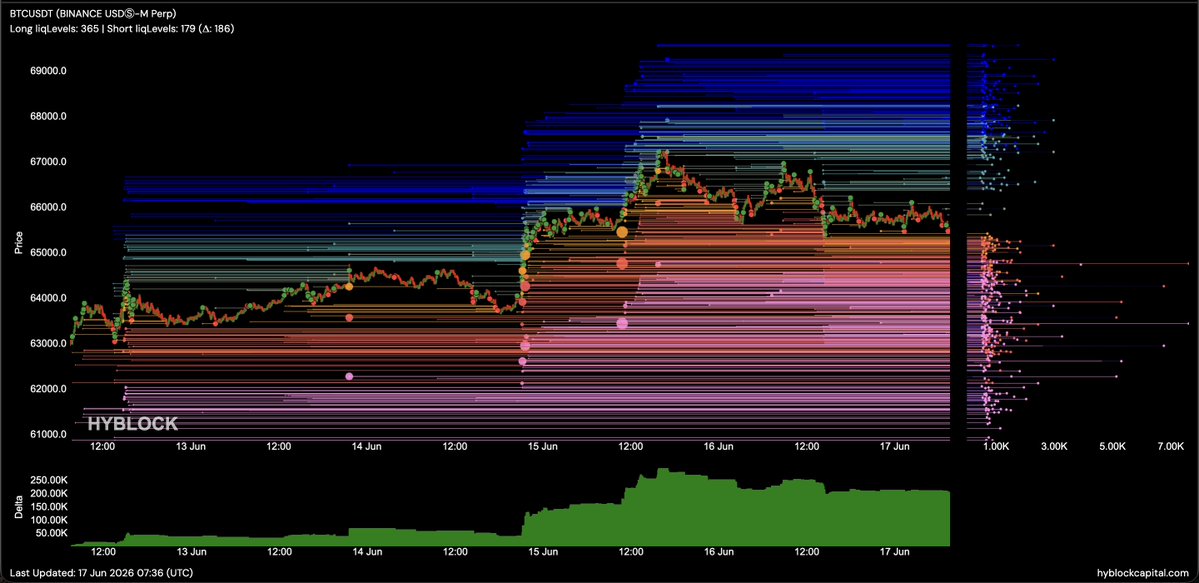Click the 64000.0 price axis label
Image resolution: width=1199 pixels, height=583 pixels.
[48, 298]
